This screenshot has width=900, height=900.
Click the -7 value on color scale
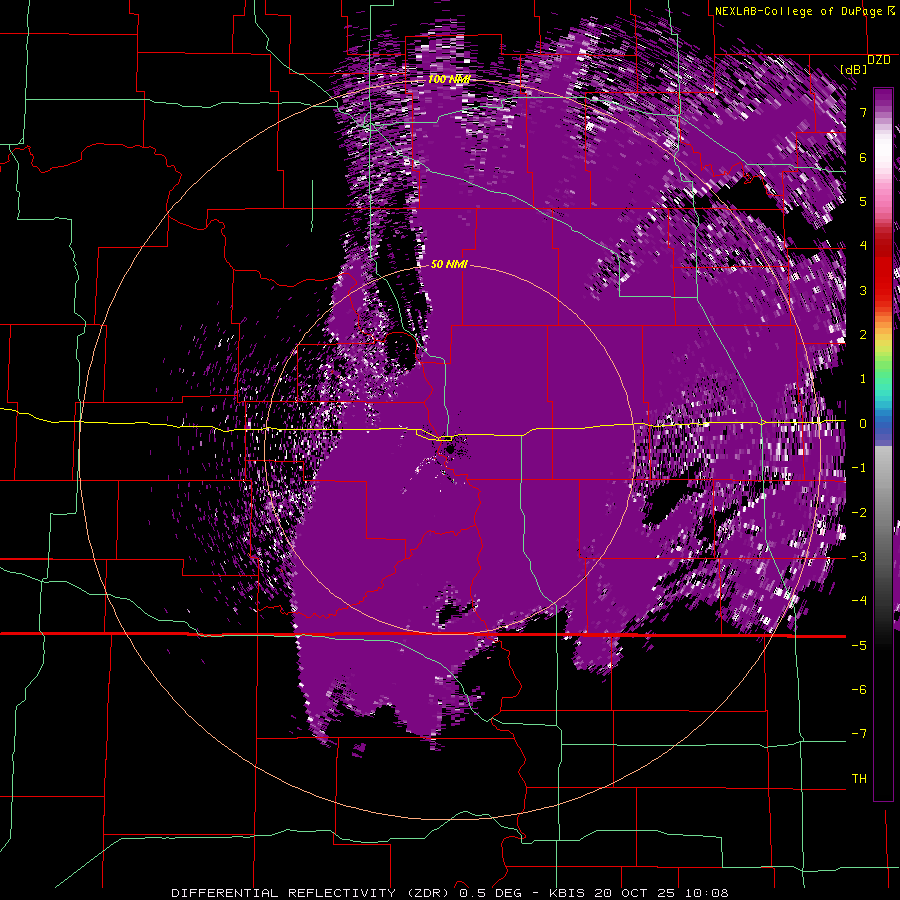point(859,734)
